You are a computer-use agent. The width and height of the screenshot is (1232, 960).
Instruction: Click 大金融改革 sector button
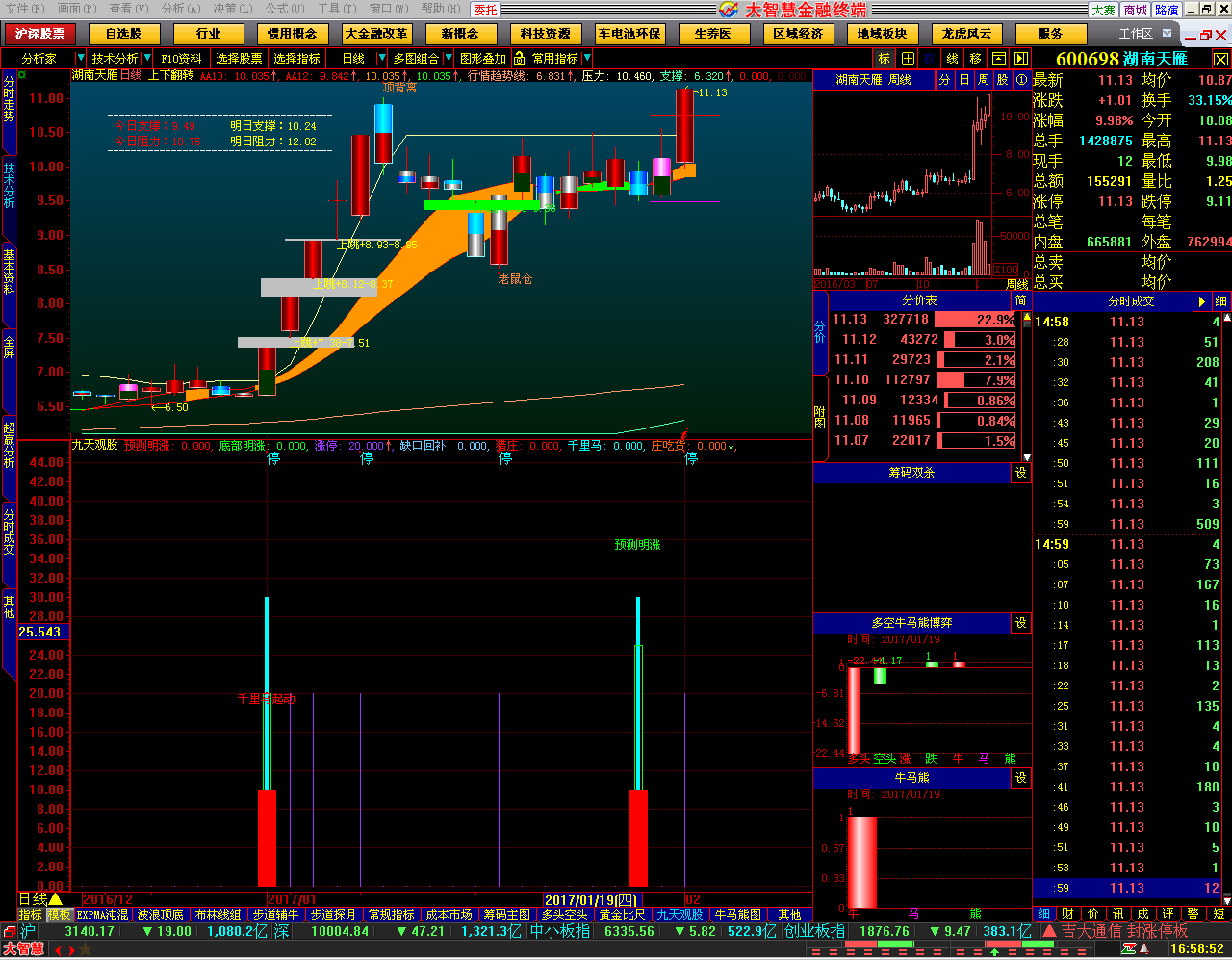click(x=376, y=34)
